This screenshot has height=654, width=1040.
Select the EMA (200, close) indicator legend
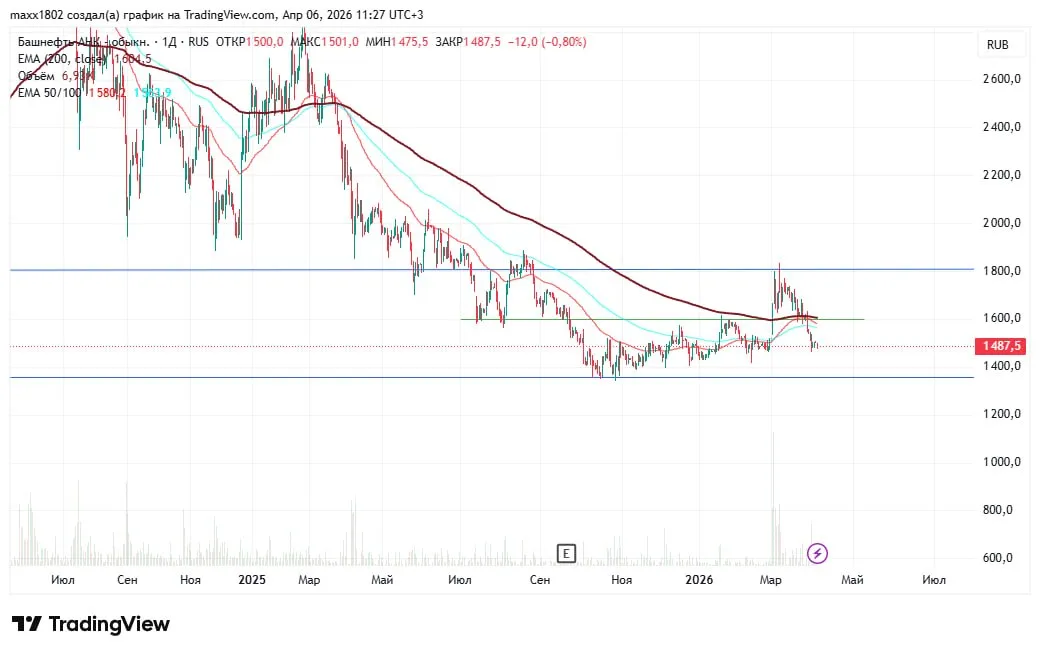pyautogui.click(x=62, y=59)
